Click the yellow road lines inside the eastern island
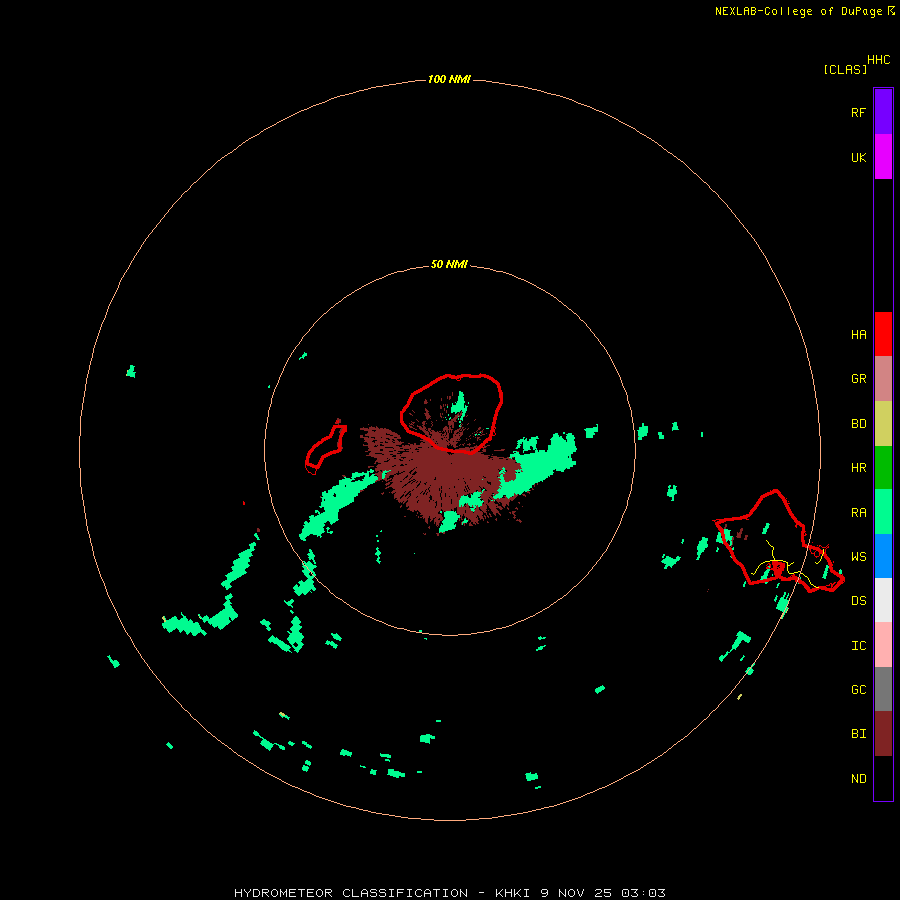This screenshot has width=900, height=900. [x=789, y=565]
